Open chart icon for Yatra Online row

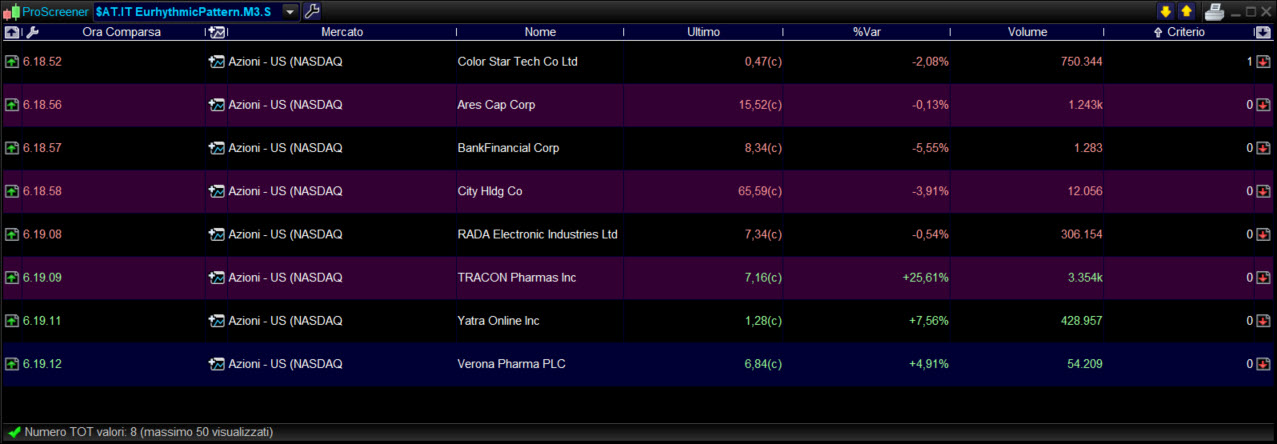215,321
